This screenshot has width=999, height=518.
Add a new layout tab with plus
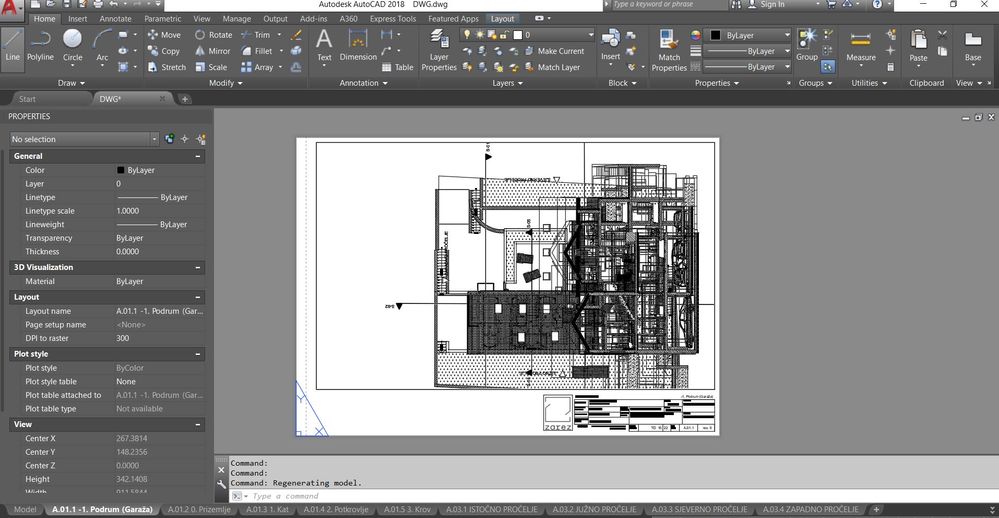(876, 509)
